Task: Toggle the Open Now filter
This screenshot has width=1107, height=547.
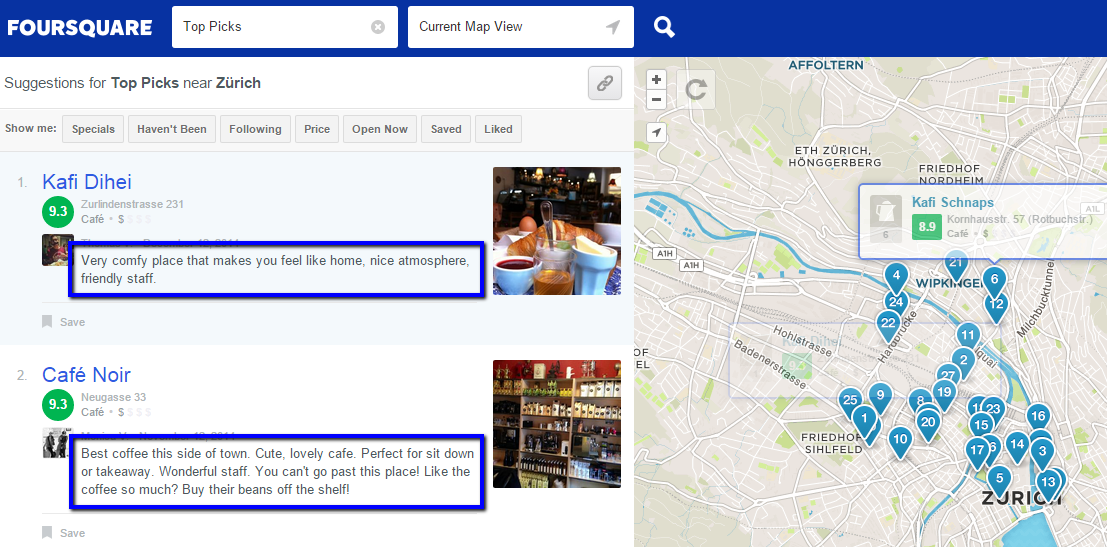Action: pos(380,129)
